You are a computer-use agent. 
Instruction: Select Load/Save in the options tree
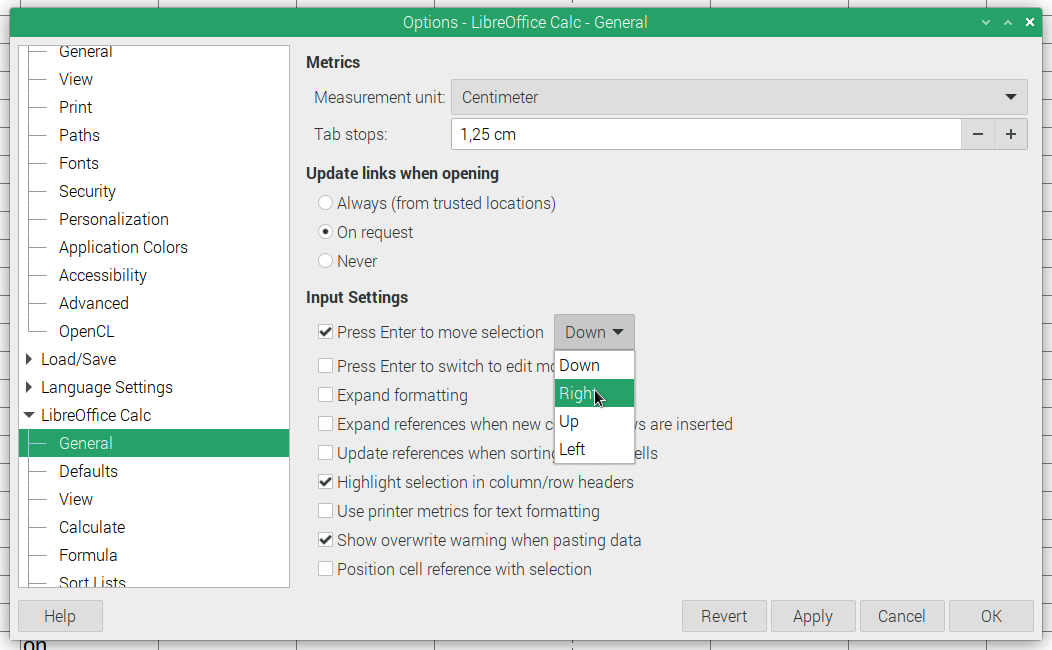(78, 360)
